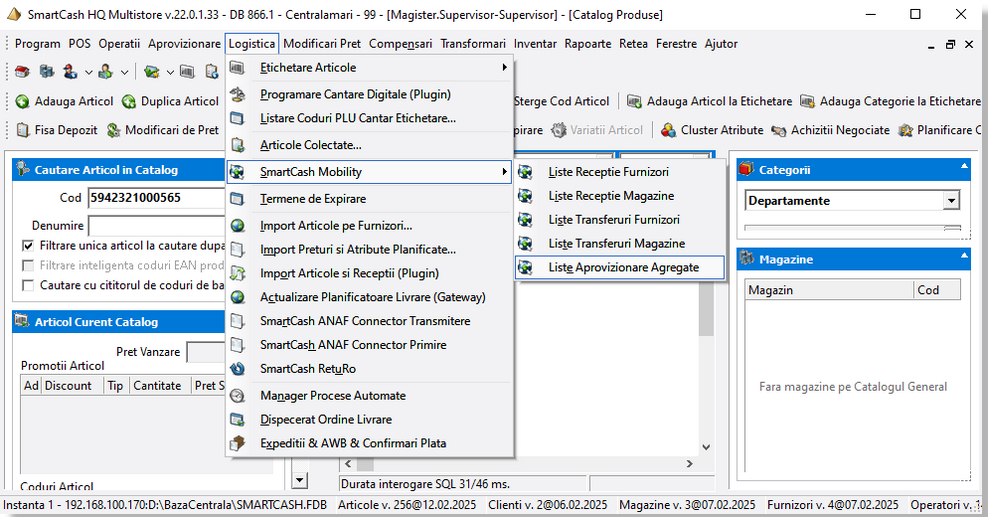This screenshot has width=988, height=517.
Task: Click the Pret Vanzare field
Action: tap(206, 352)
